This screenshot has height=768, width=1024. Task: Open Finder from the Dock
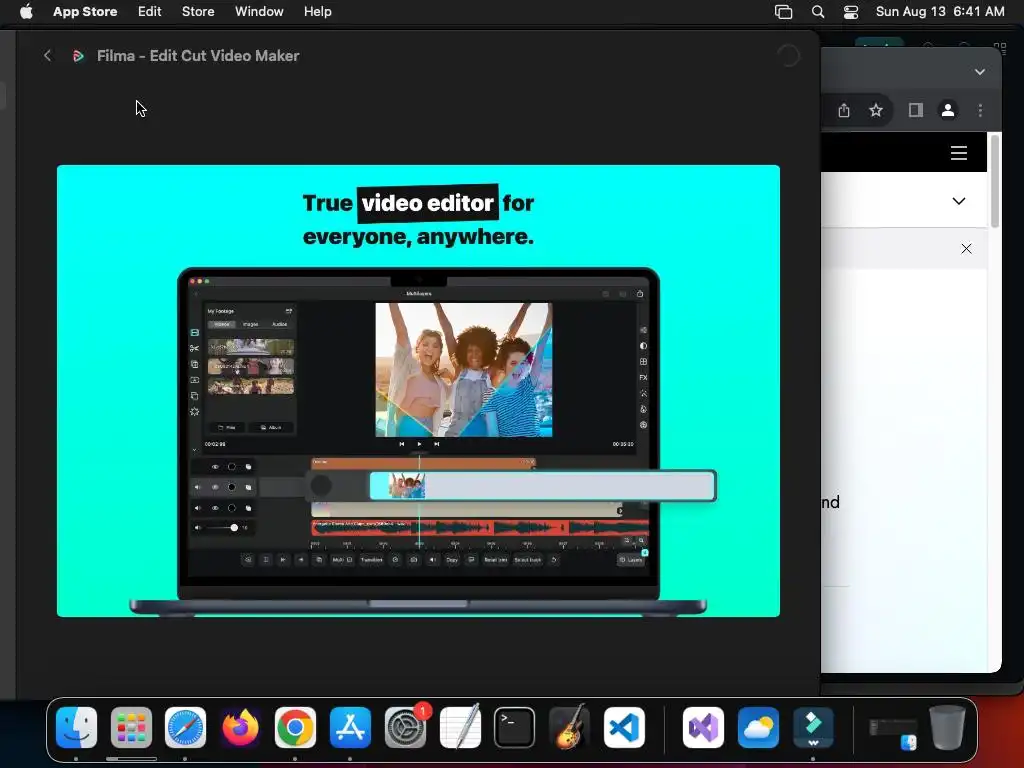point(76,727)
